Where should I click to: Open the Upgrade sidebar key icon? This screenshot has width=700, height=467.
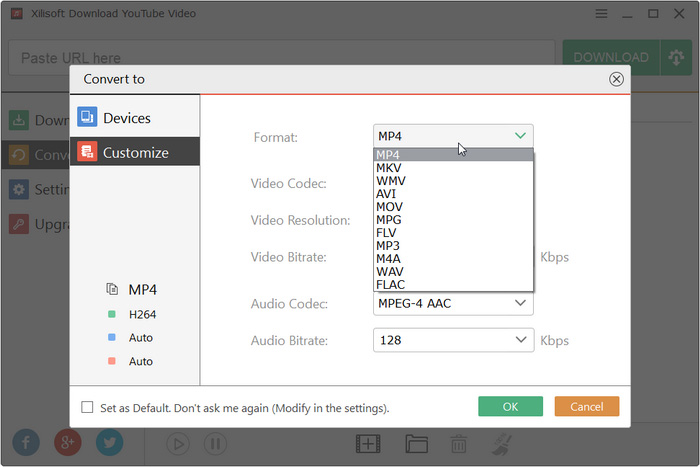pyautogui.click(x=19, y=224)
